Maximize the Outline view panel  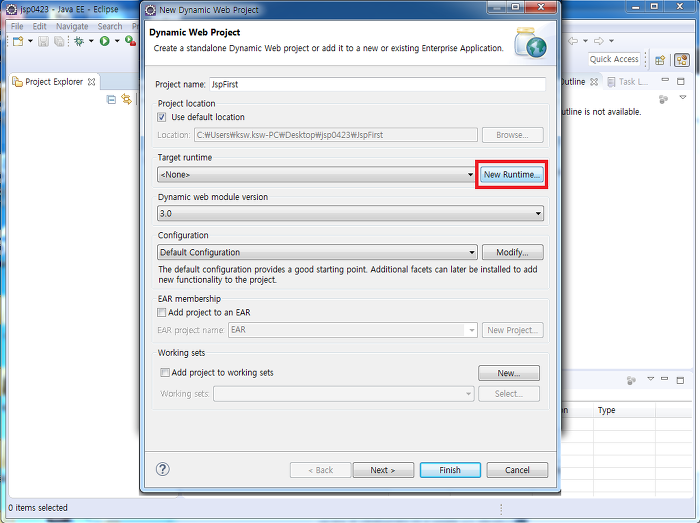[x=681, y=81]
